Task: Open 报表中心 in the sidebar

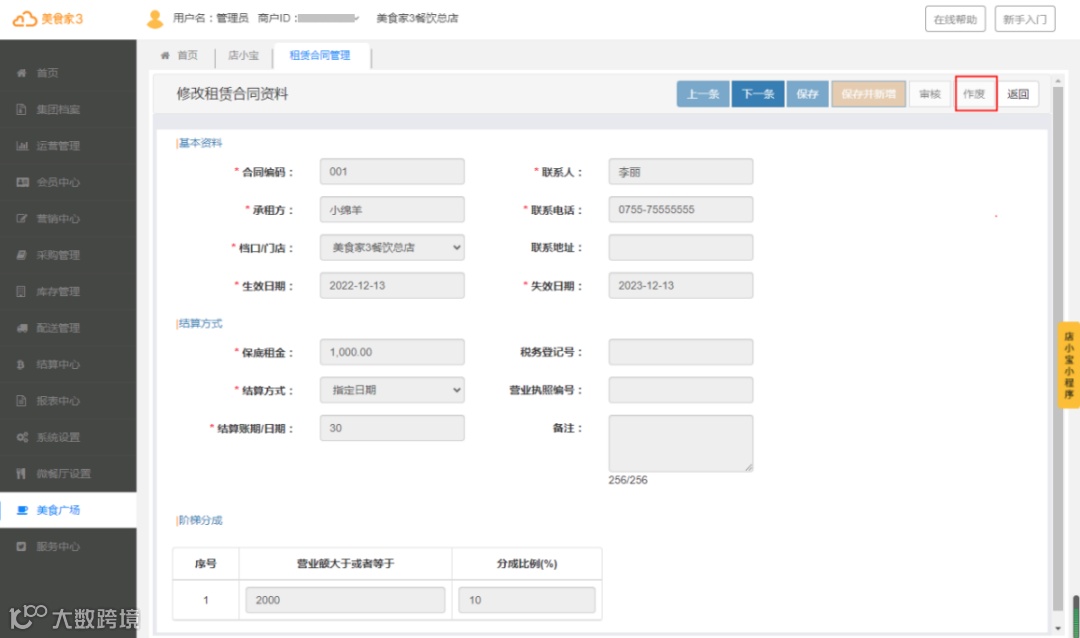Action: pyautogui.click(x=68, y=401)
